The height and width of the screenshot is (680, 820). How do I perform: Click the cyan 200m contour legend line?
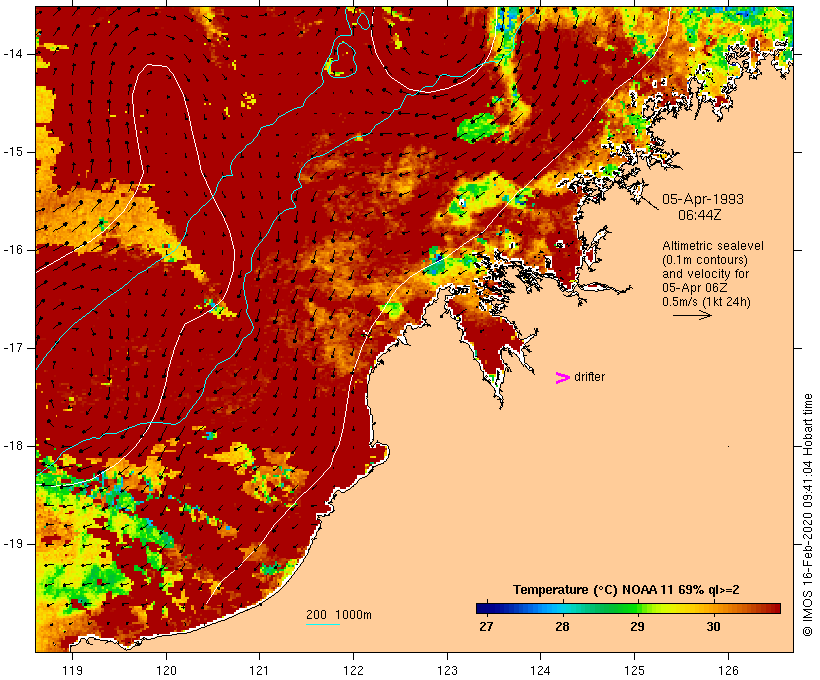tap(323, 624)
